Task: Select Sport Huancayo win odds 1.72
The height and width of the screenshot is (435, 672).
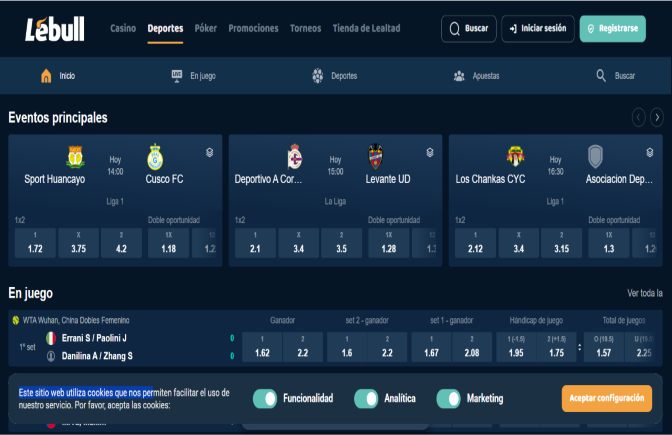Action: click(35, 243)
